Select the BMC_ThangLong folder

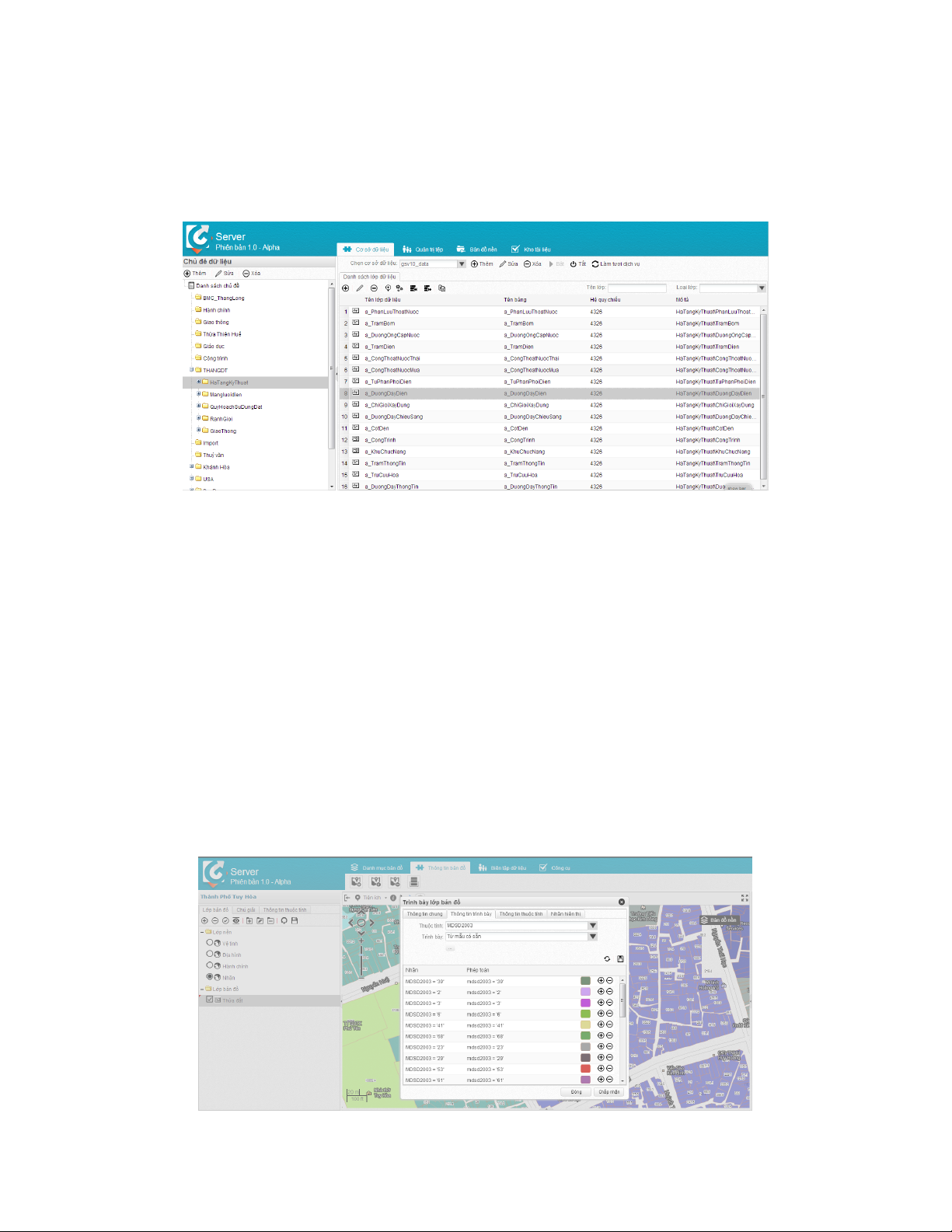coord(219,298)
